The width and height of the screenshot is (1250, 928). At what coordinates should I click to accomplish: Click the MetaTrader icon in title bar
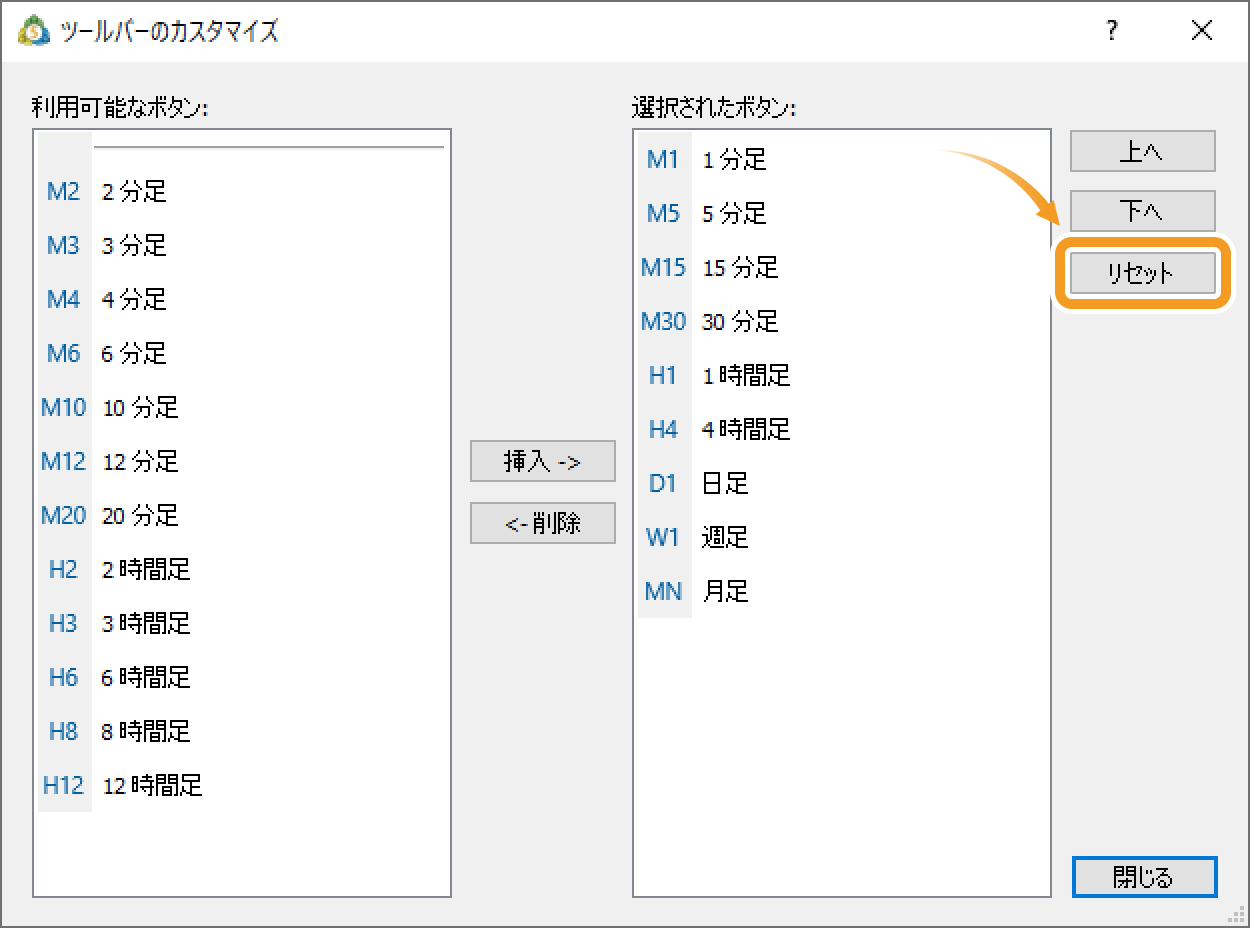pos(35,30)
